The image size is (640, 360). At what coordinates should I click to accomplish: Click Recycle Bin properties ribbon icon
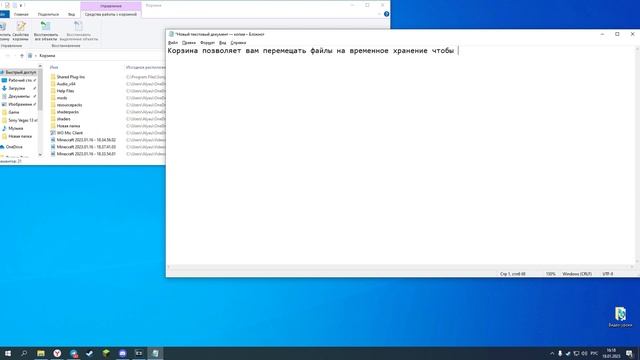point(20,31)
